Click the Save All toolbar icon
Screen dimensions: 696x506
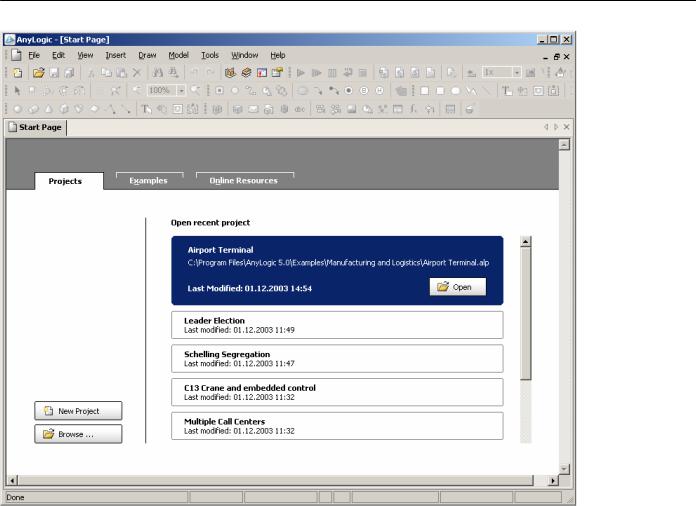click(x=69, y=73)
